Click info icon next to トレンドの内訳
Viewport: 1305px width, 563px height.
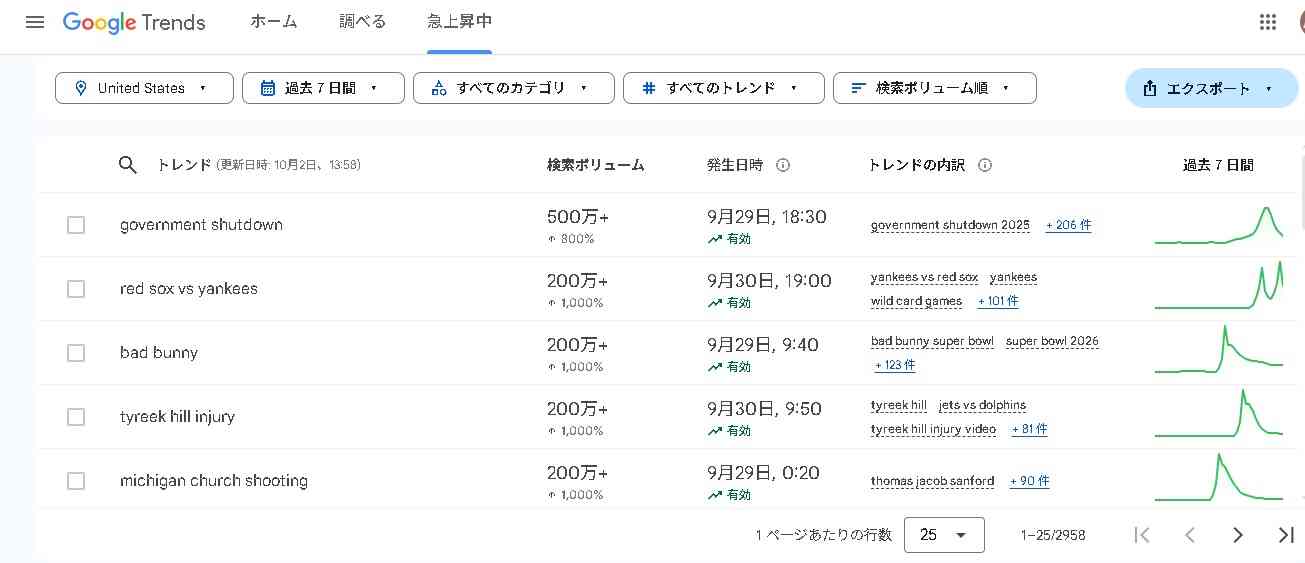tap(985, 165)
